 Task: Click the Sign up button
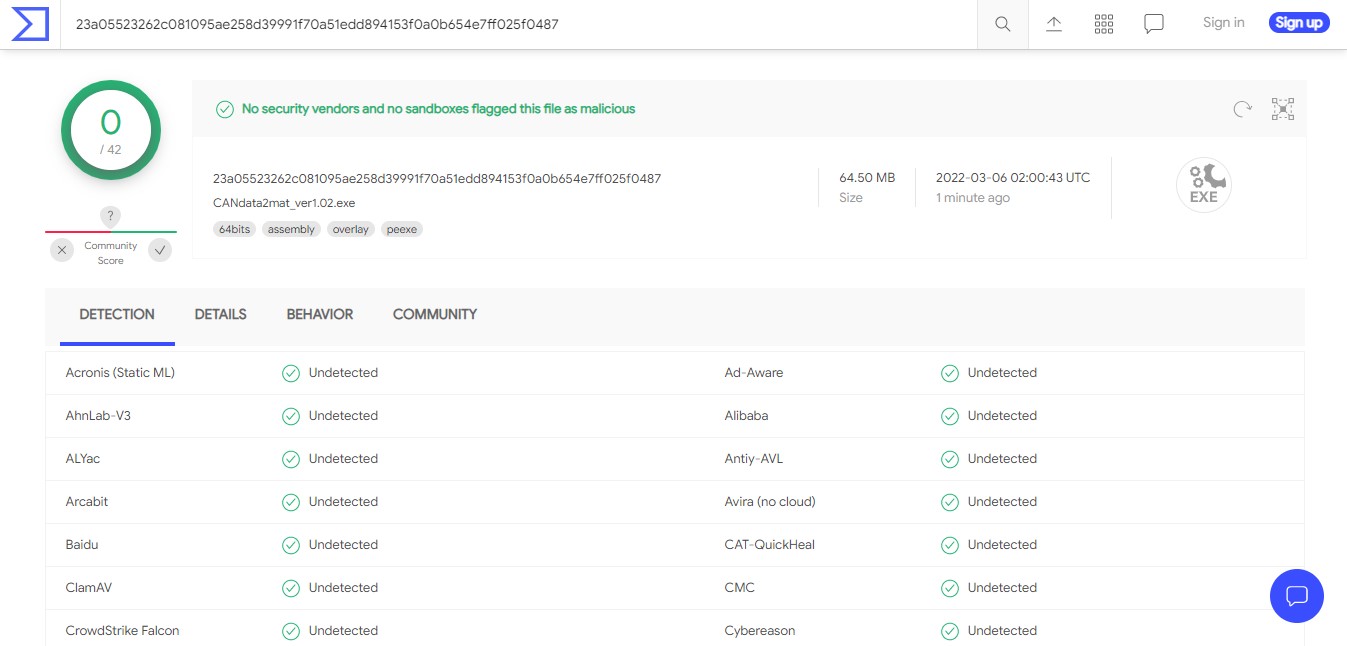pos(1299,23)
